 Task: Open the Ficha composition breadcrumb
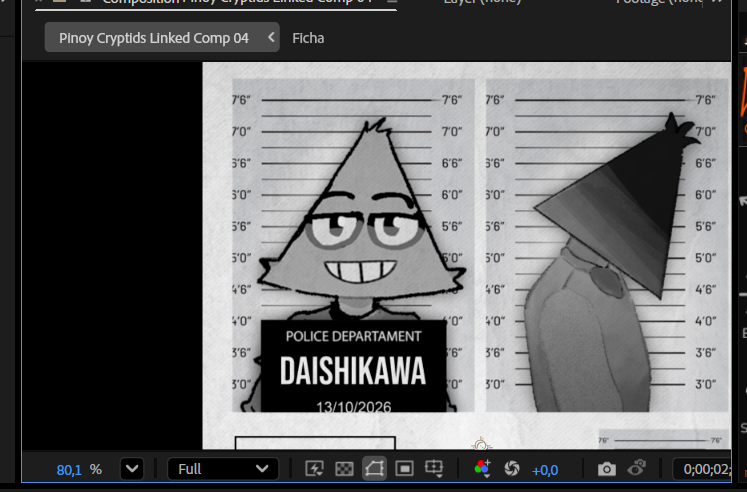coord(308,38)
